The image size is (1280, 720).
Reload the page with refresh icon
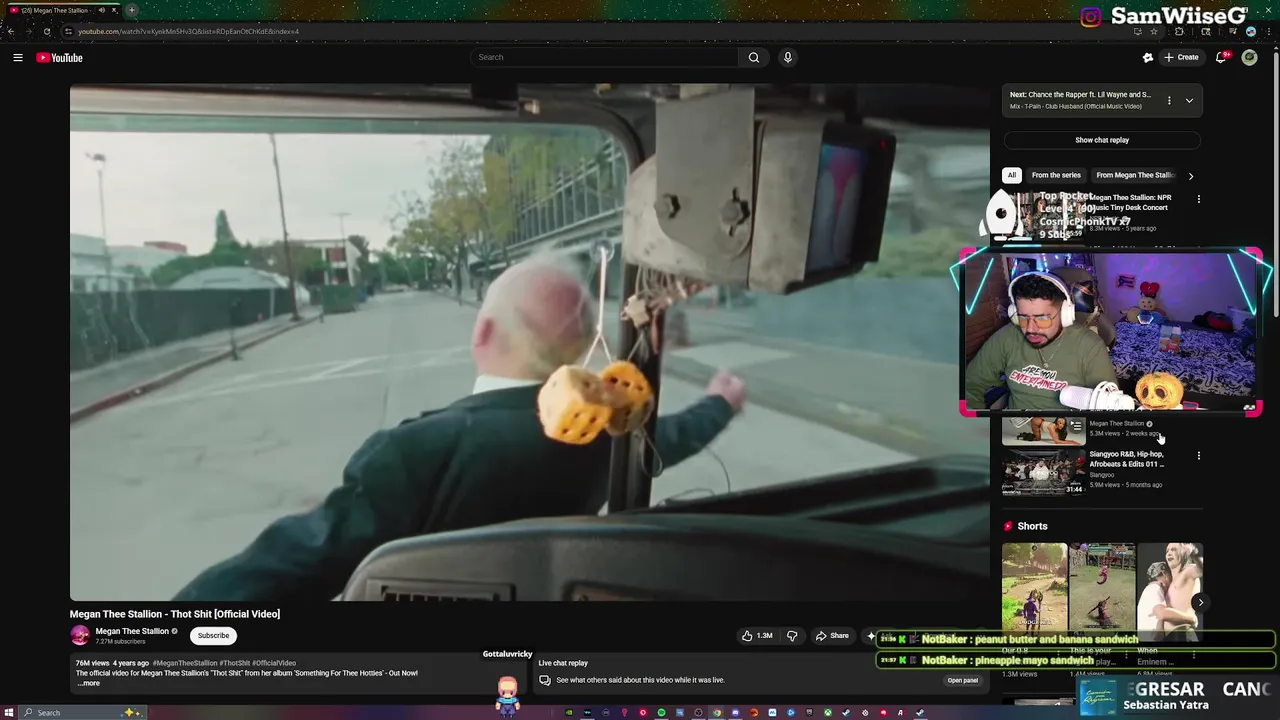(47, 31)
